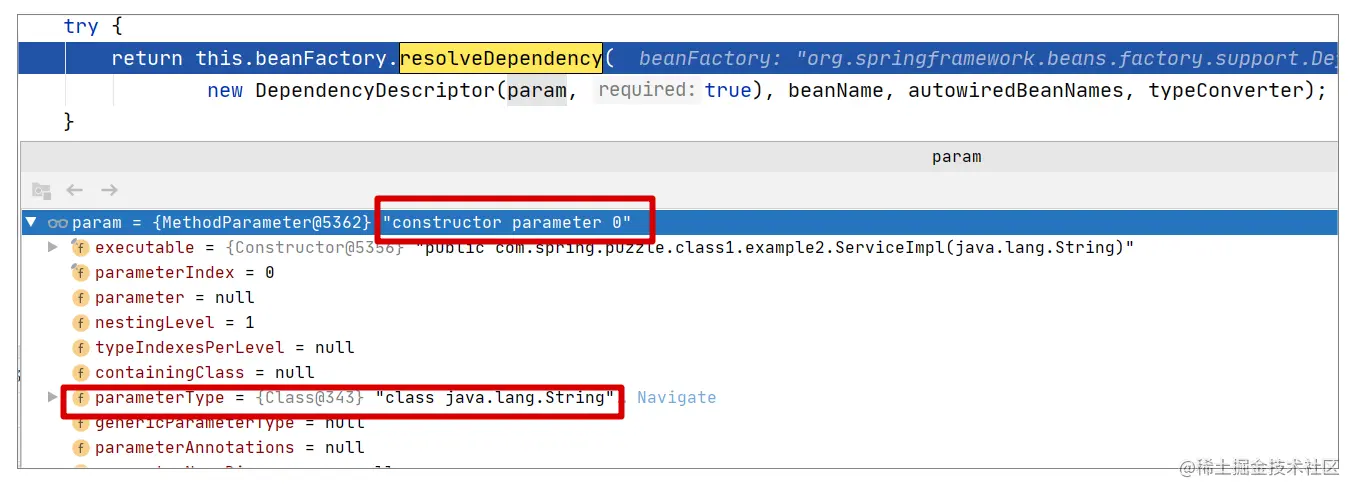Click the field icon of parameterType
Viewport: 1356px width, 494px height.
[x=80, y=397]
